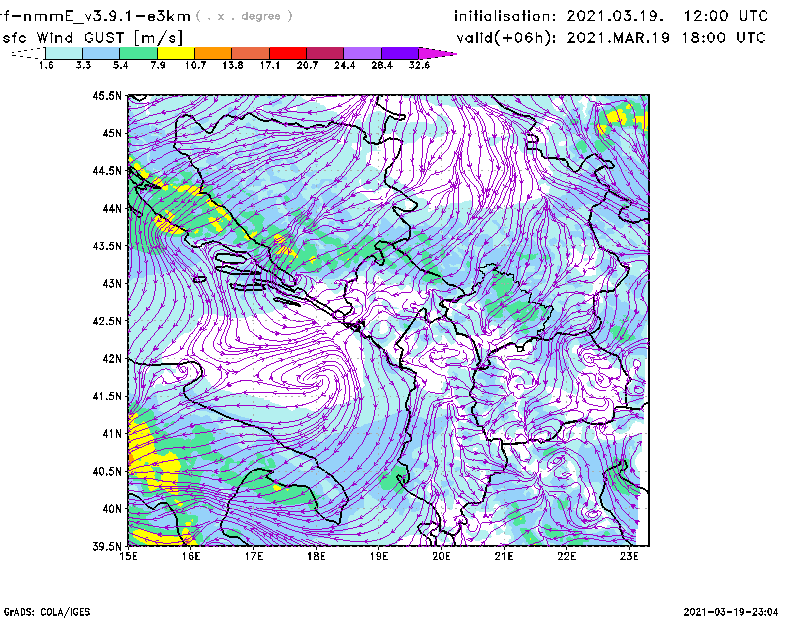Click the legend value 20.7
Image resolution: width=800 pixels, height=618 pixels.
pos(307,65)
